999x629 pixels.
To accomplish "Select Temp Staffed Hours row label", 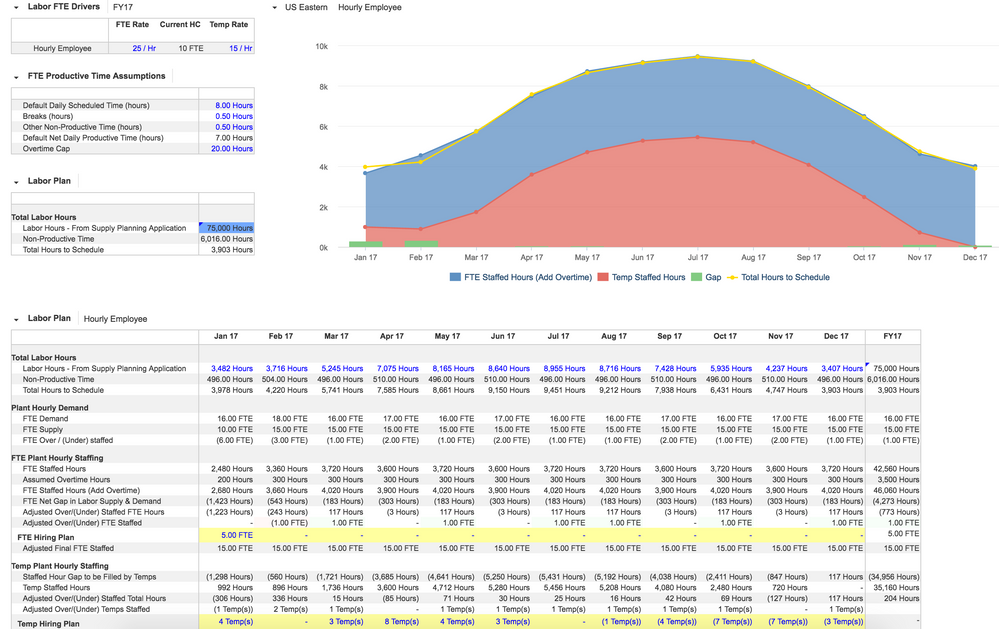I will (56, 588).
